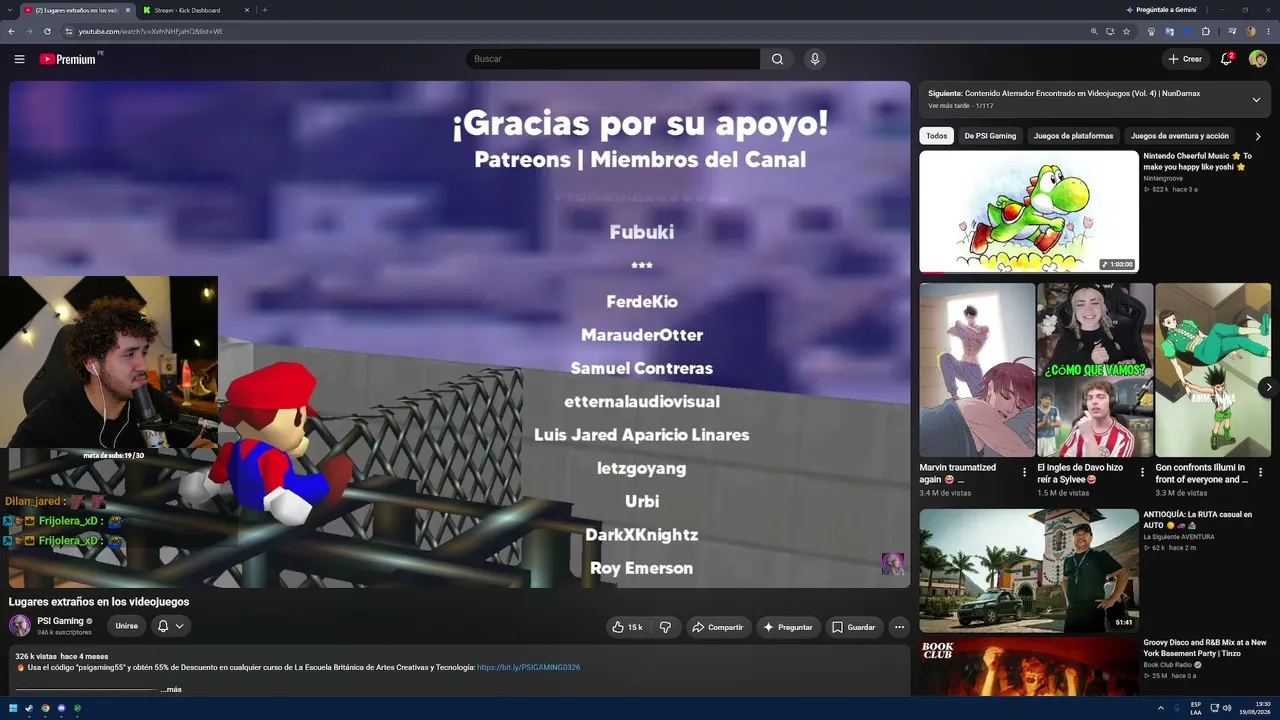Open the ANTIOQUÍA La RUTA casual thumbnail

[1029, 571]
